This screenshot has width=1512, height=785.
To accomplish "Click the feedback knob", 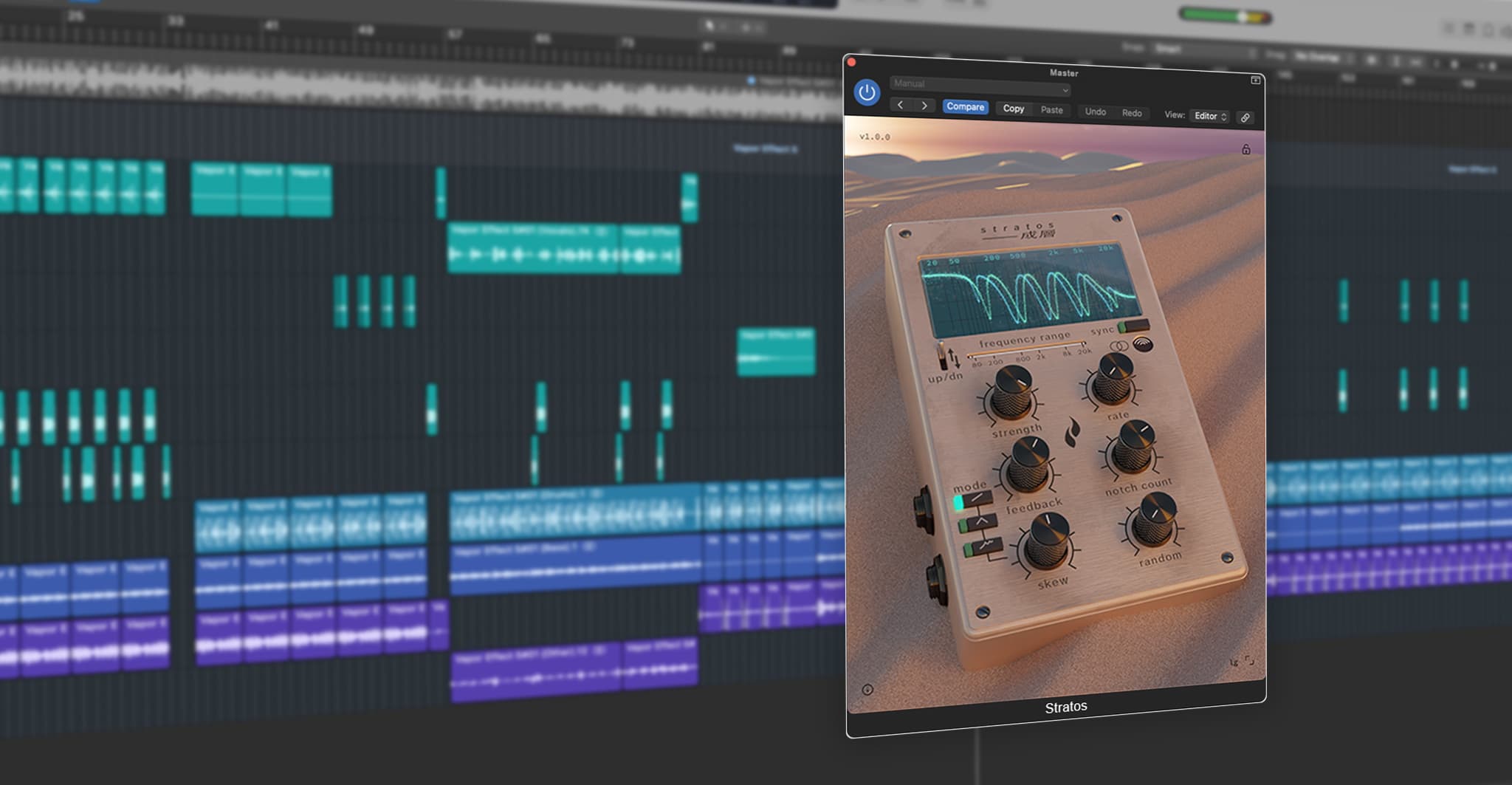I will click(1028, 464).
